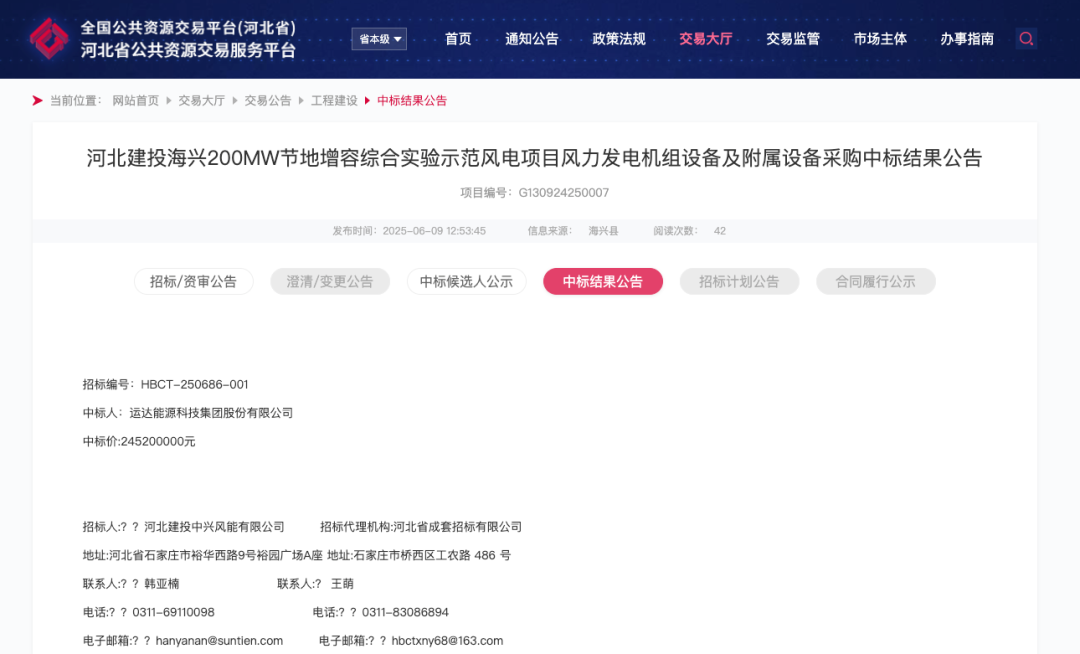Click publish time 2025-06-09 12:53:45

[434, 231]
